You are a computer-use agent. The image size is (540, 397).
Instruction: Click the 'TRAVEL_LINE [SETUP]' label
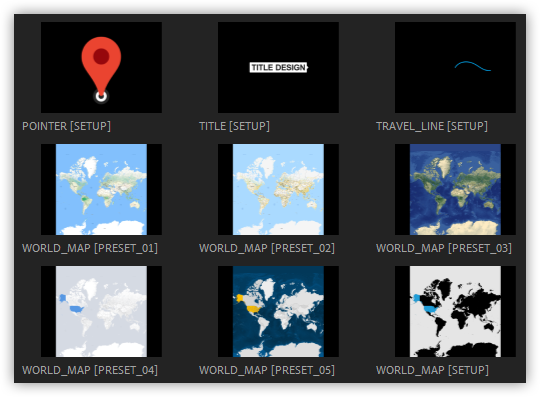coord(432,126)
